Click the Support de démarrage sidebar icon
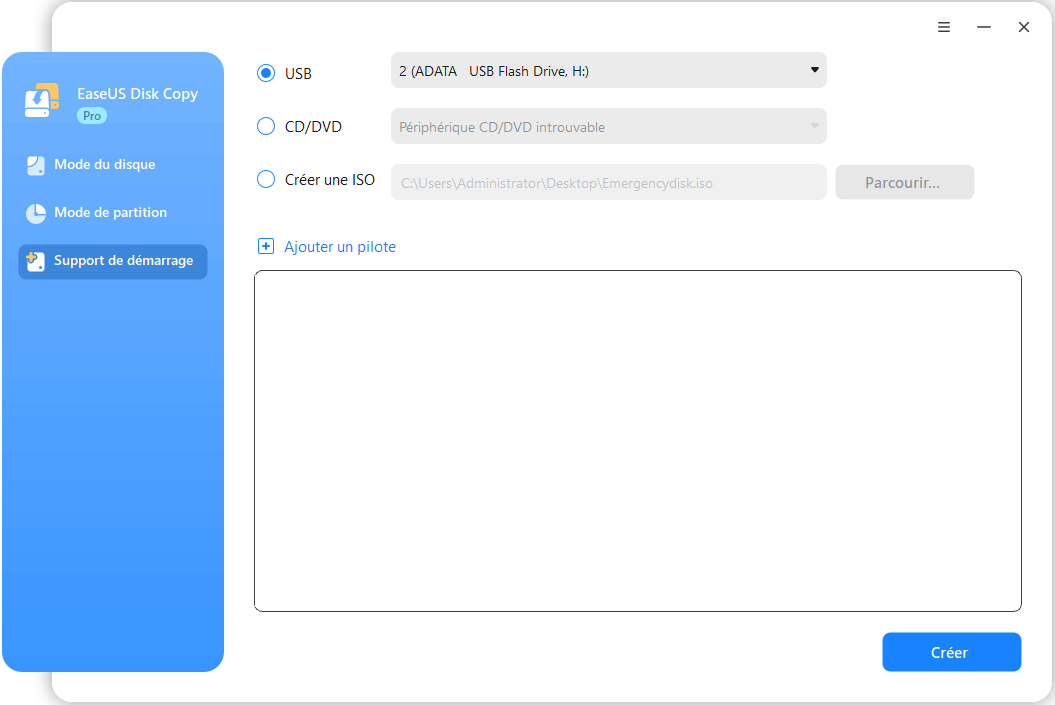This screenshot has height=705, width=1055. 36,261
